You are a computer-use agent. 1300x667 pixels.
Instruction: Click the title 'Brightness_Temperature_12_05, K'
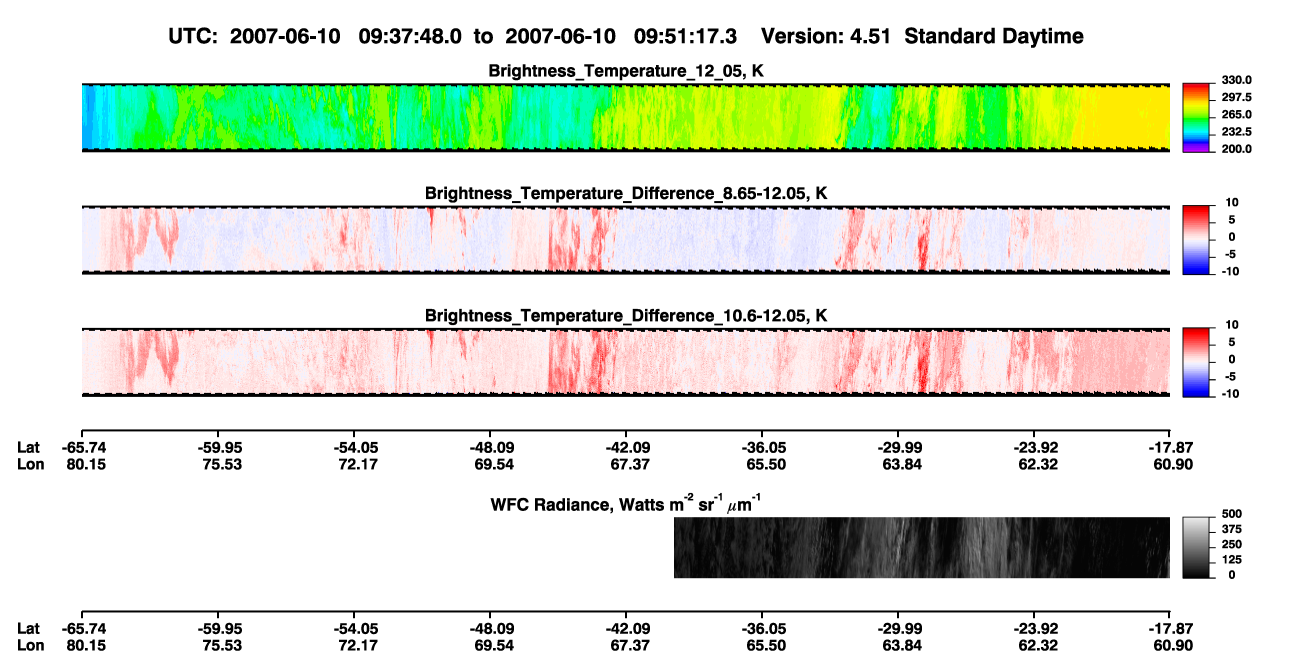point(626,71)
